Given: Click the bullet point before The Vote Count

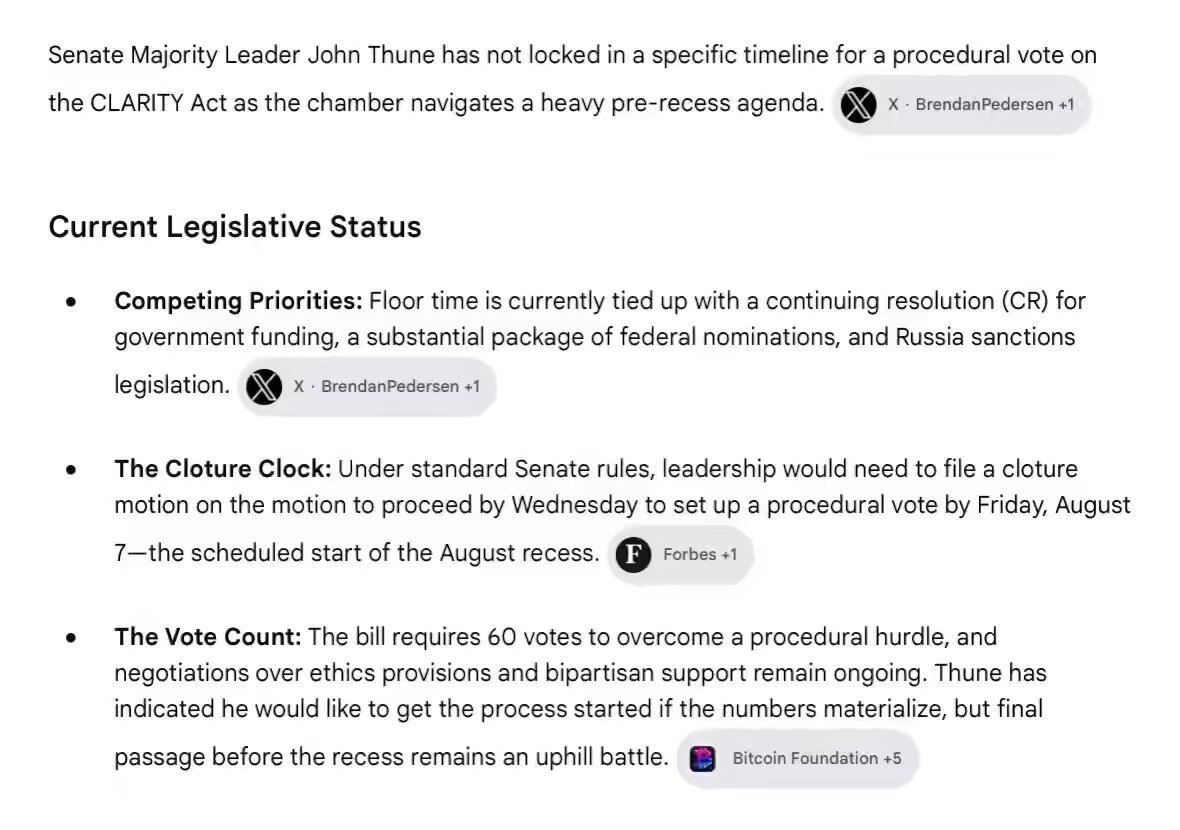Looking at the screenshot, I should coord(71,638).
